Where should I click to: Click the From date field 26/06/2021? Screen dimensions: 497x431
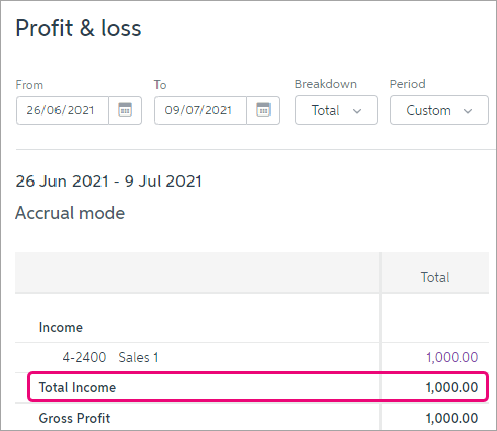(x=62, y=110)
